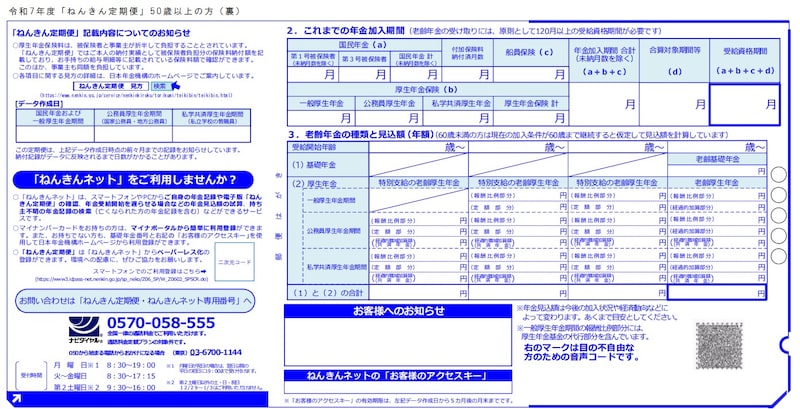Click the bold-bordered total 円 cell at bottom right

[717, 293]
